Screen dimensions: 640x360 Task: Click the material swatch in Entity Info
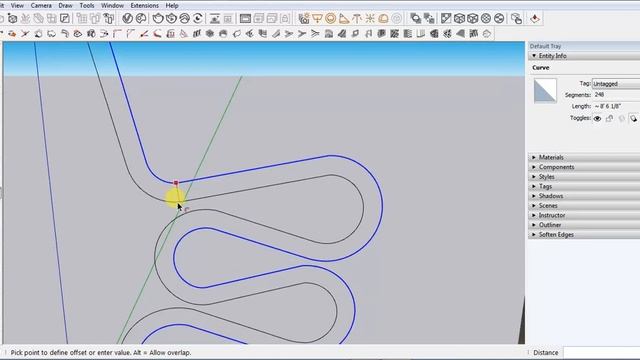(545, 91)
